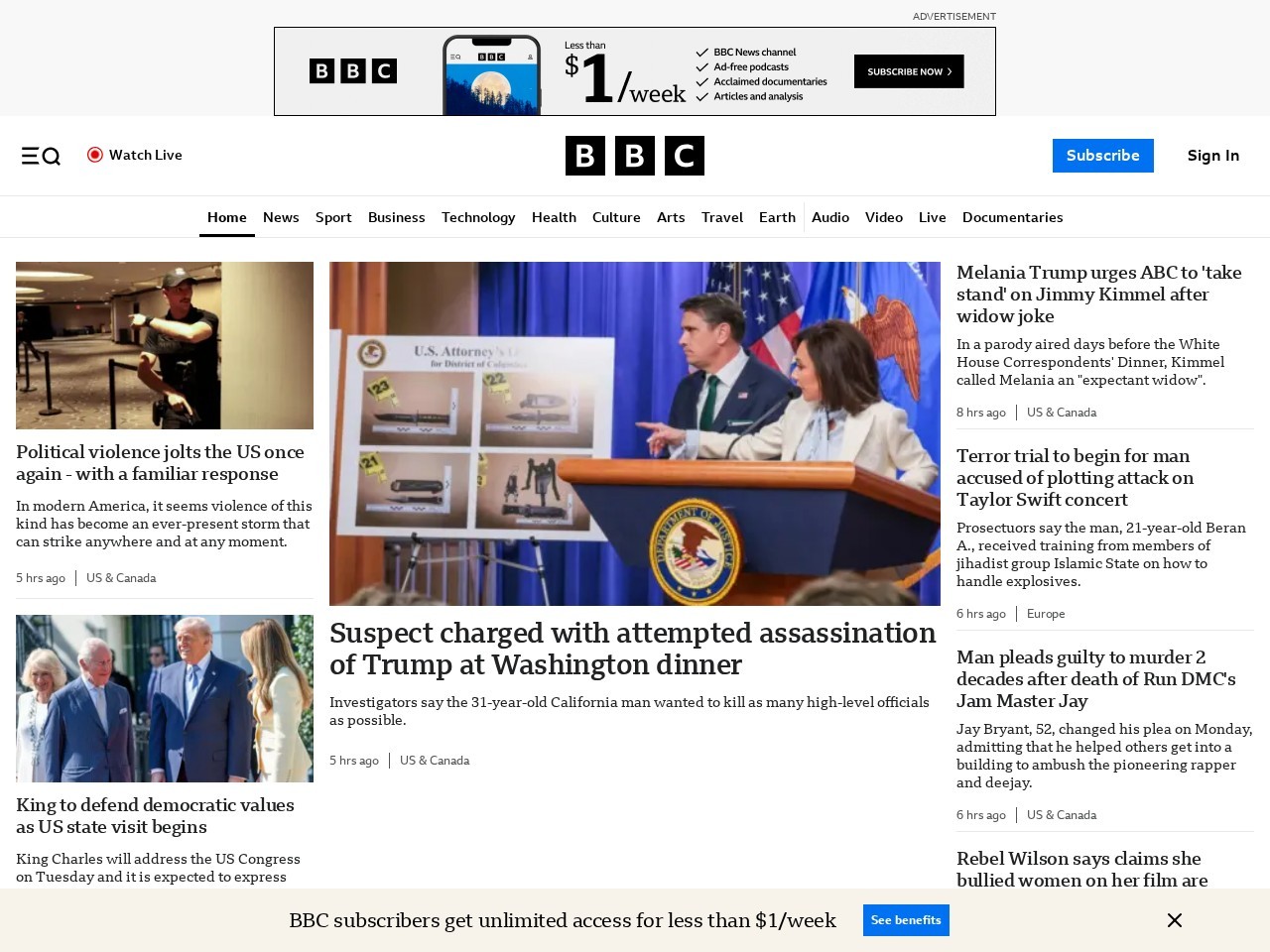Select the Home tab
The height and width of the screenshot is (952, 1270).
point(227,217)
